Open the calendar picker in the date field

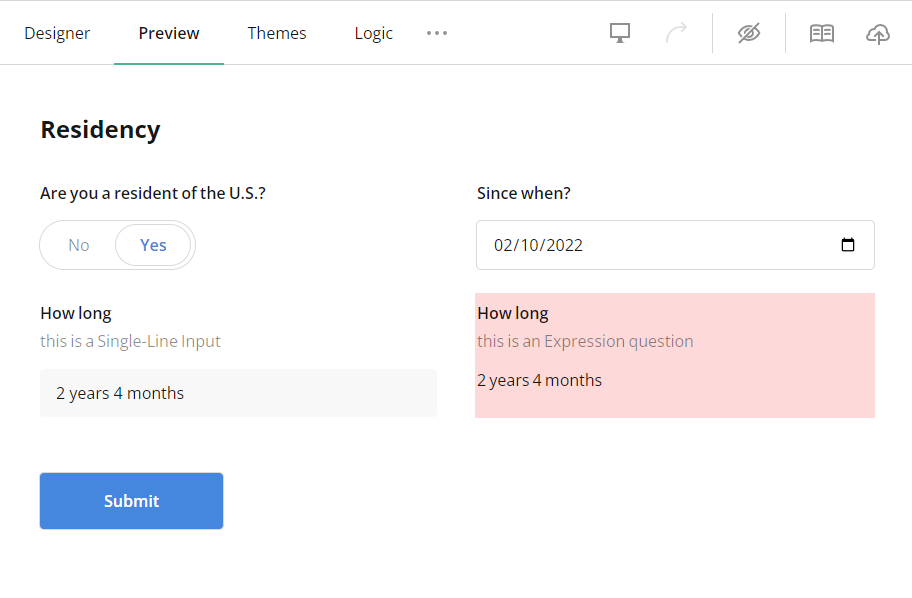[x=848, y=244]
